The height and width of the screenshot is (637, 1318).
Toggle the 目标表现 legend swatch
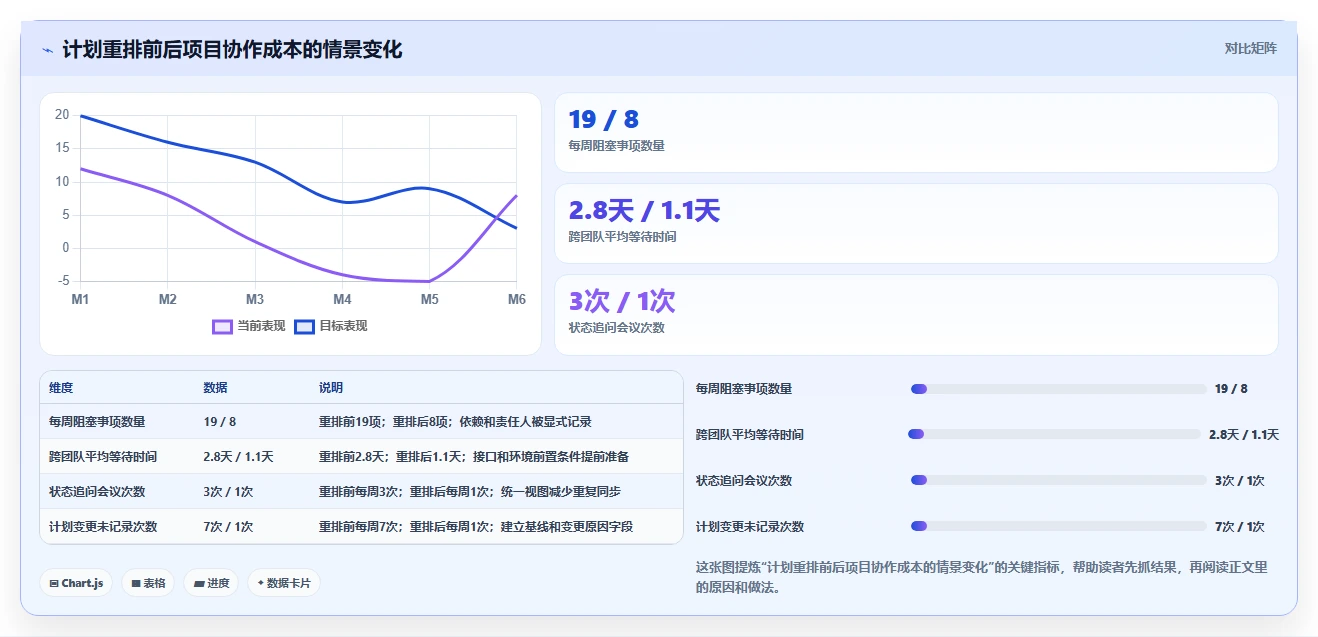[x=304, y=326]
